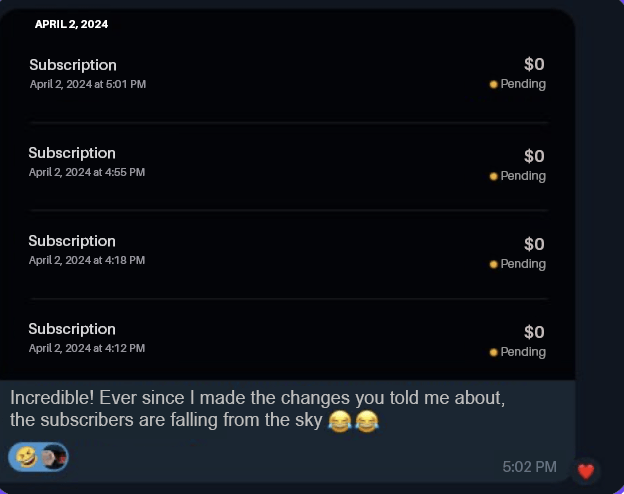This screenshot has width=624, height=494.
Task: Click the rolling-laugh emoji in the reaction chip
Action: point(25,457)
